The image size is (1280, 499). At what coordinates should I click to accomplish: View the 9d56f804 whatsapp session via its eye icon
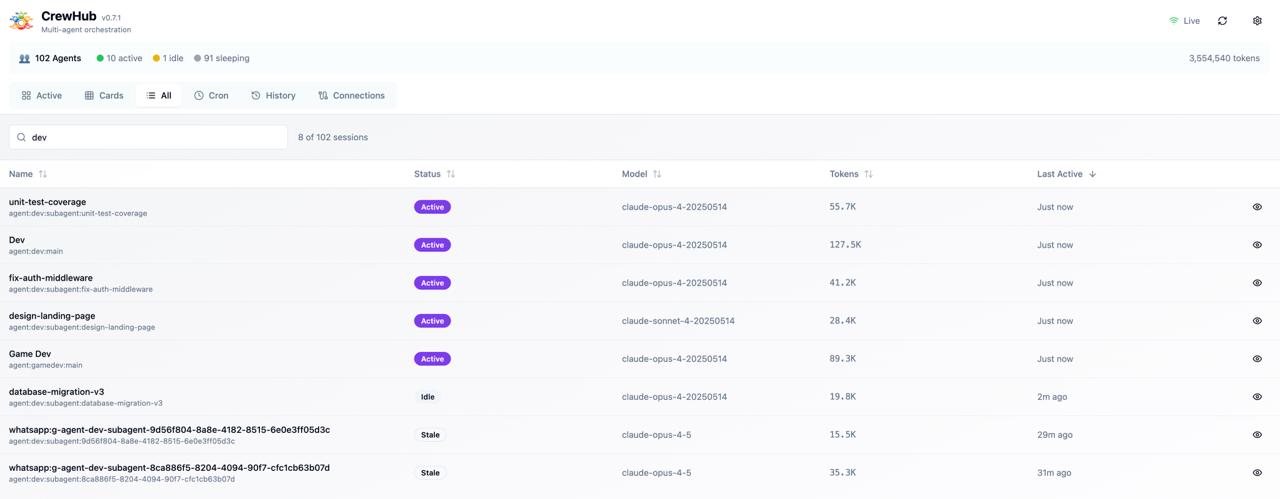point(1257,435)
